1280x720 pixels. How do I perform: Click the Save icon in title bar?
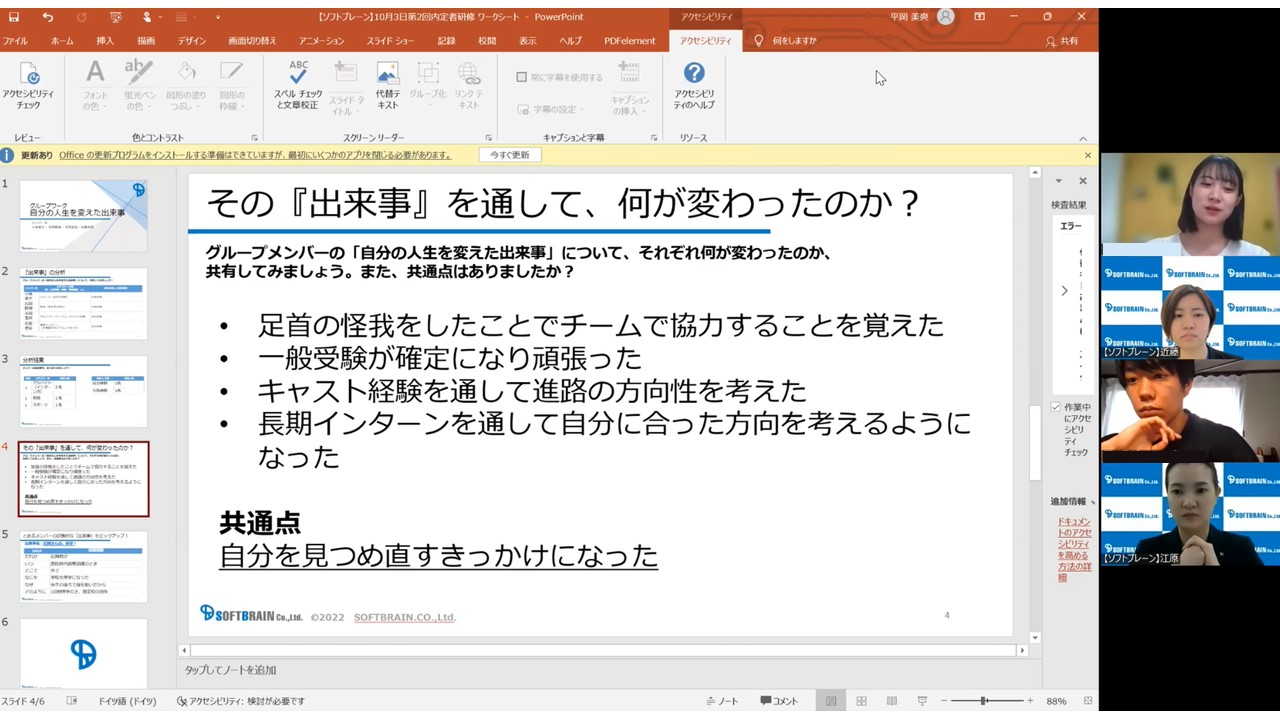pyautogui.click(x=16, y=17)
